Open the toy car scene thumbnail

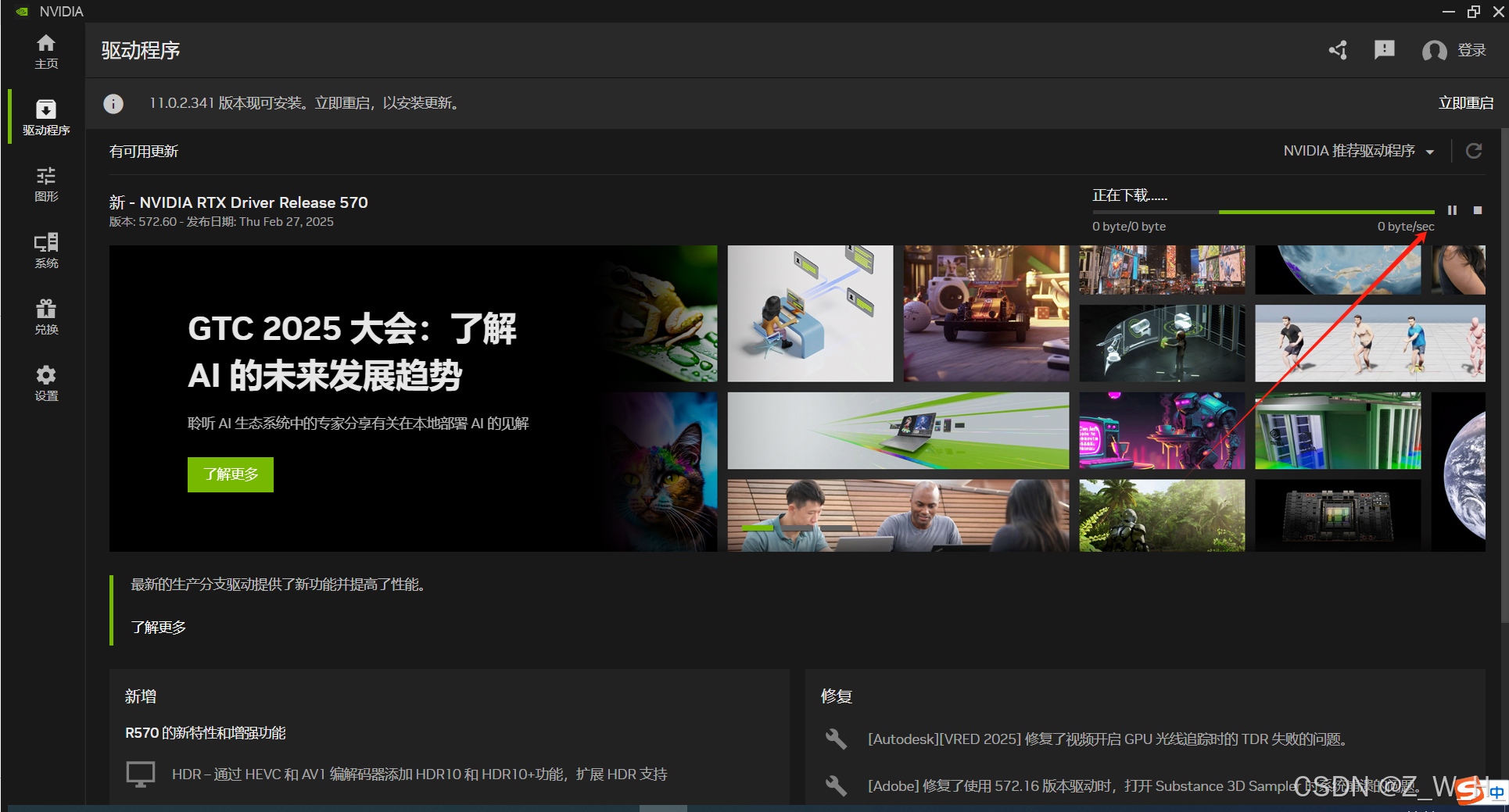pos(986,313)
